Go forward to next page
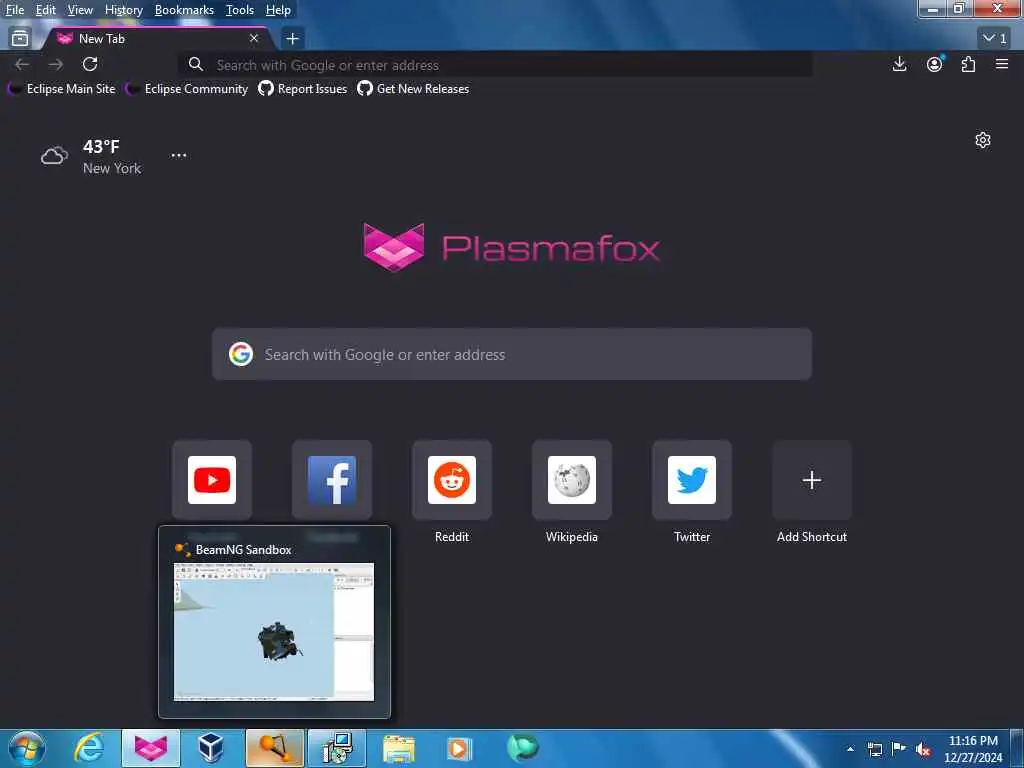This screenshot has width=1024, height=768. click(x=56, y=64)
